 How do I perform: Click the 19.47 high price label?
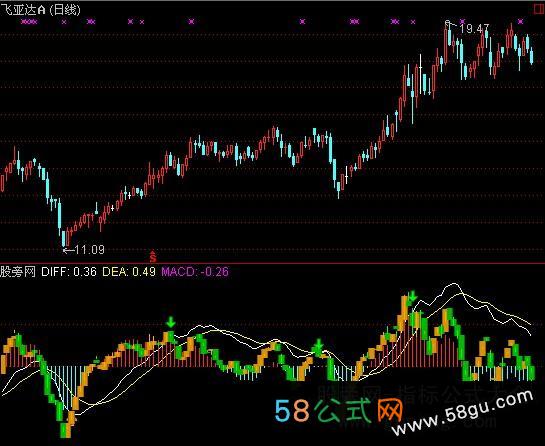tap(474, 29)
